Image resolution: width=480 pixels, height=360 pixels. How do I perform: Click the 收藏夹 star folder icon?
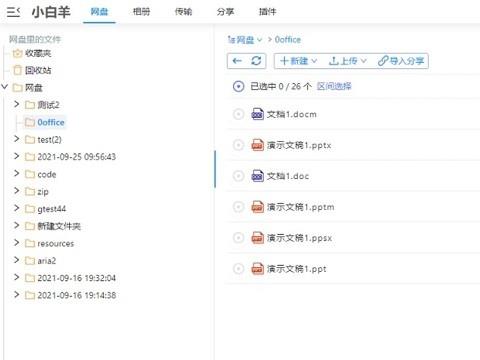point(18,53)
